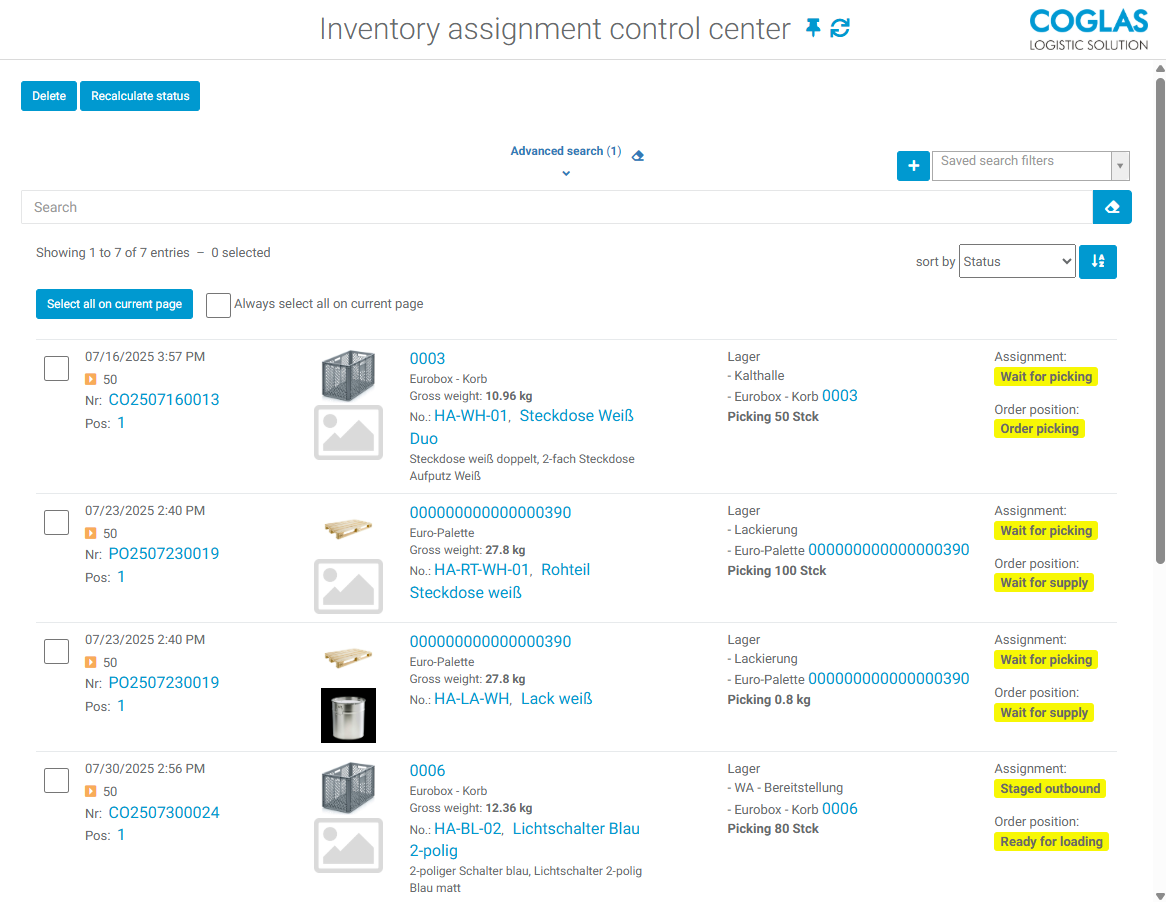Viewport: 1166px width, 902px height.
Task: Click the plus icon to add search filter
Action: pyautogui.click(x=913, y=166)
